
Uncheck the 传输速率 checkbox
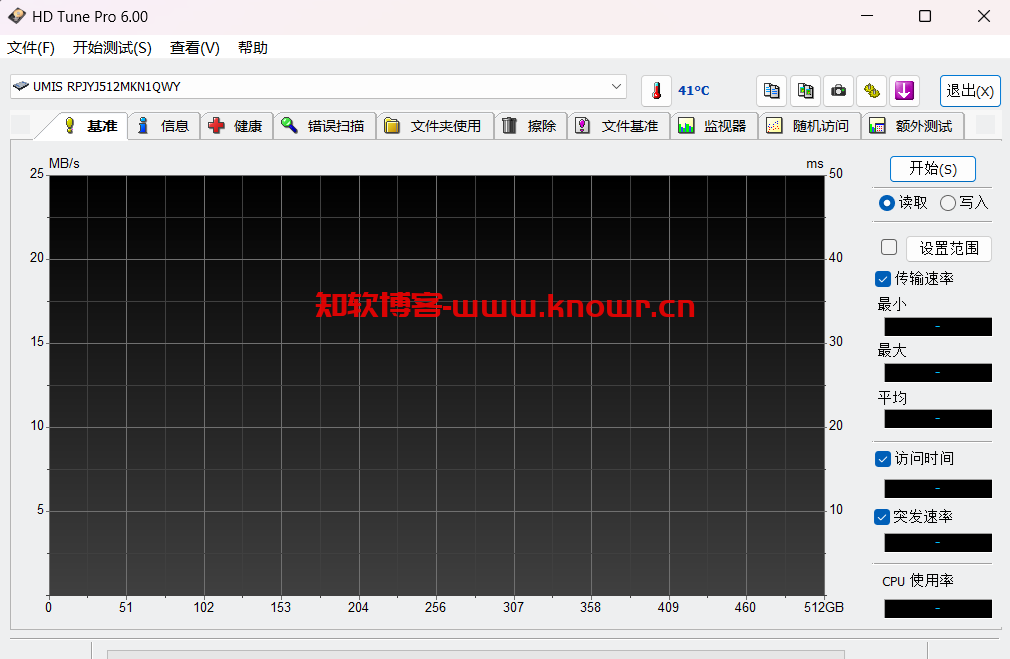tap(883, 279)
